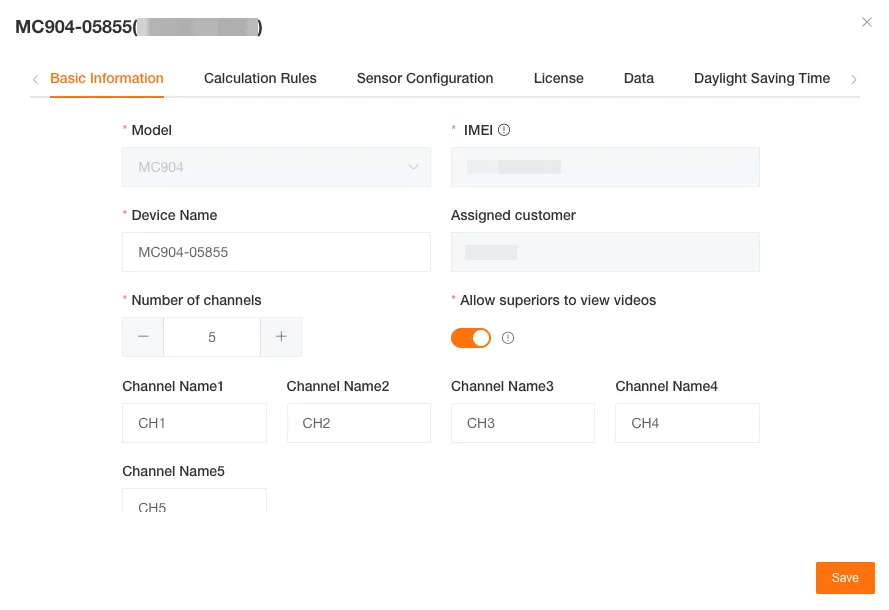
Task: Focus the Channel Name1 field
Action: click(x=194, y=423)
